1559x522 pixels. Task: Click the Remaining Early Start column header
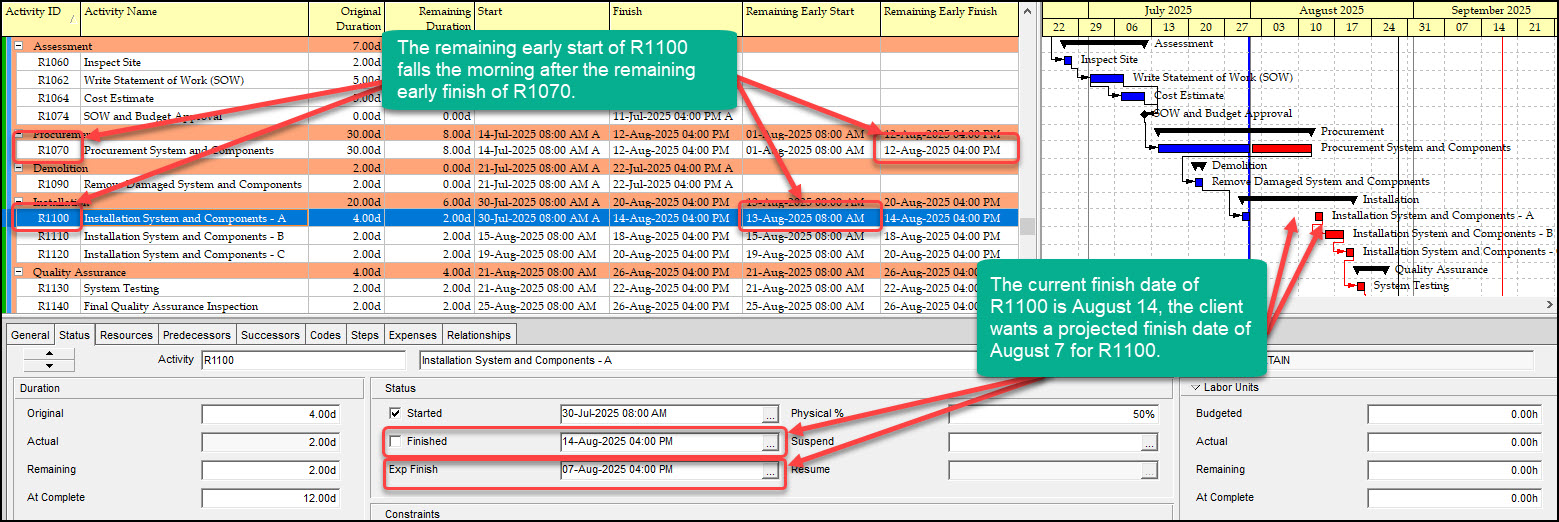tap(810, 13)
